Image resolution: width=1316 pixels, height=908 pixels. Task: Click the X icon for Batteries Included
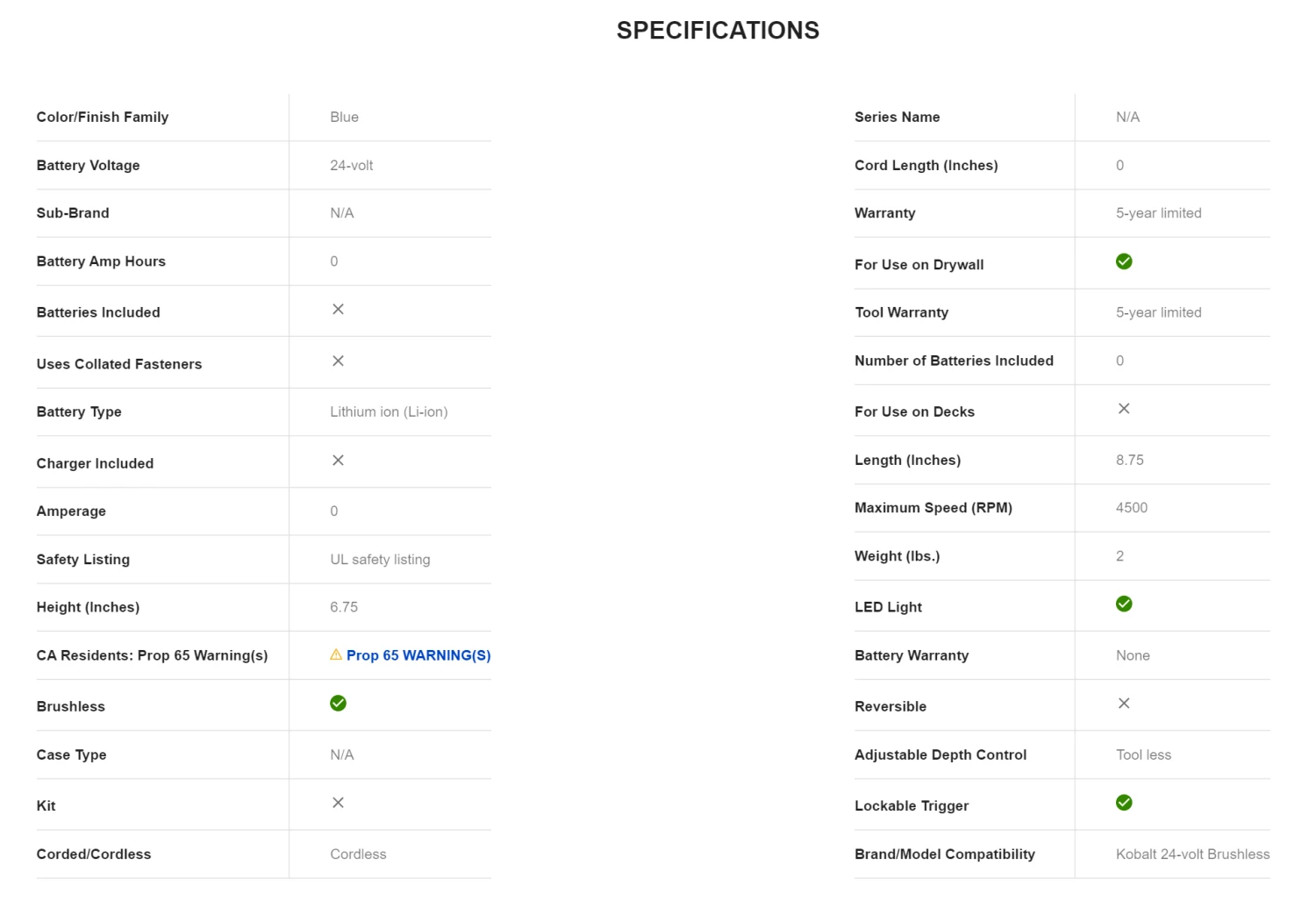[338, 309]
